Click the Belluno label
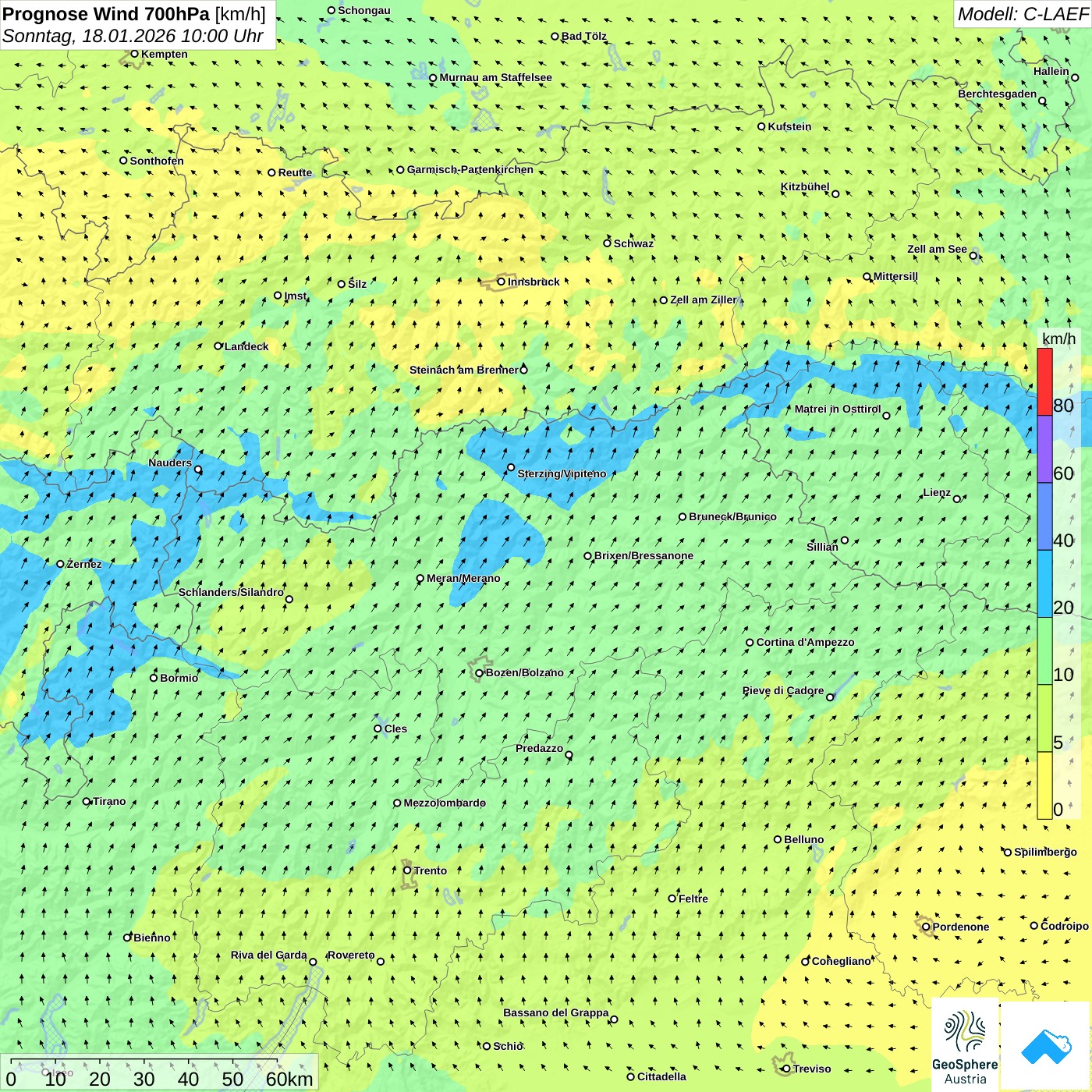Screen dimensions: 1092x1092 coord(803,839)
